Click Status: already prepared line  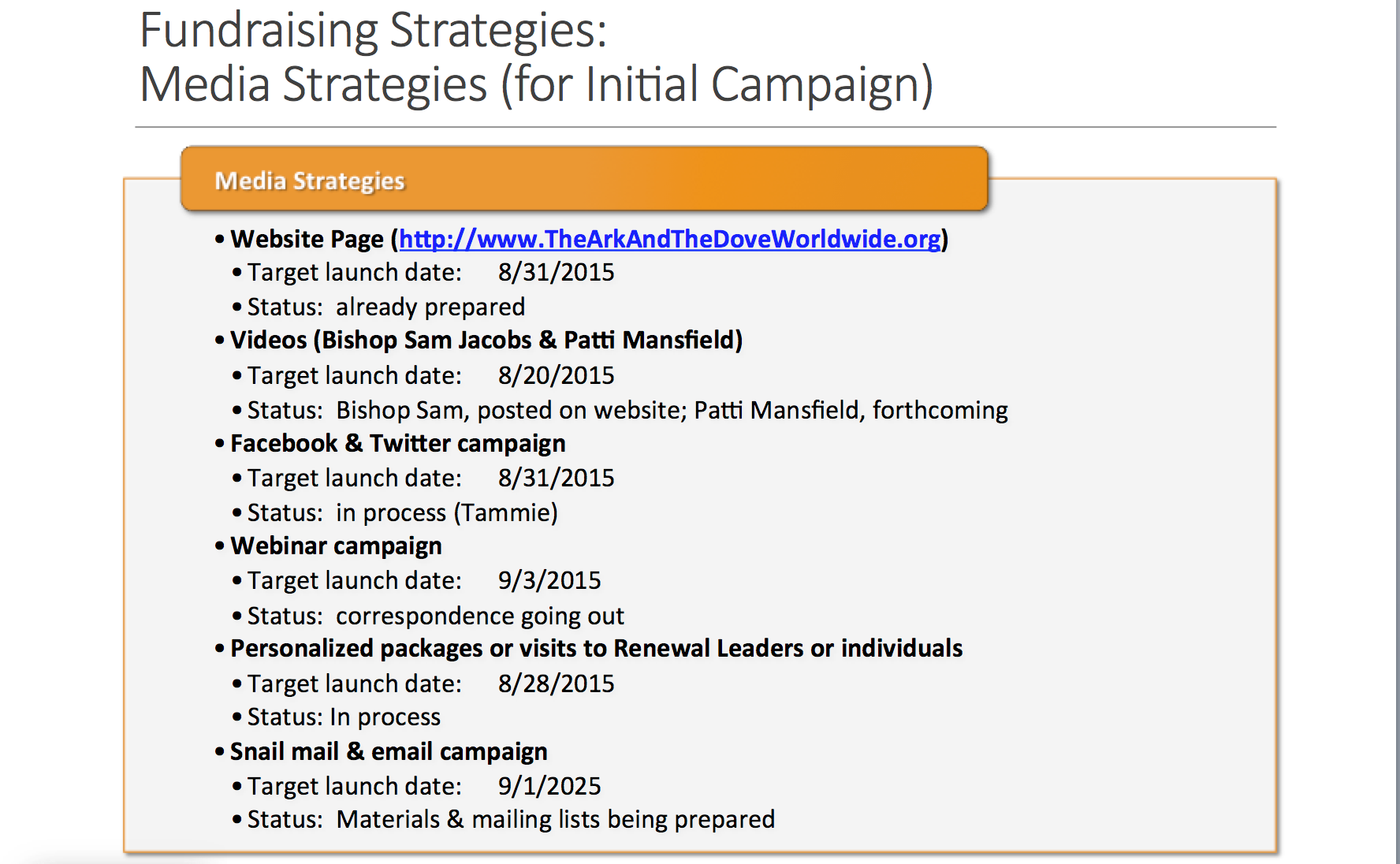[x=386, y=307]
